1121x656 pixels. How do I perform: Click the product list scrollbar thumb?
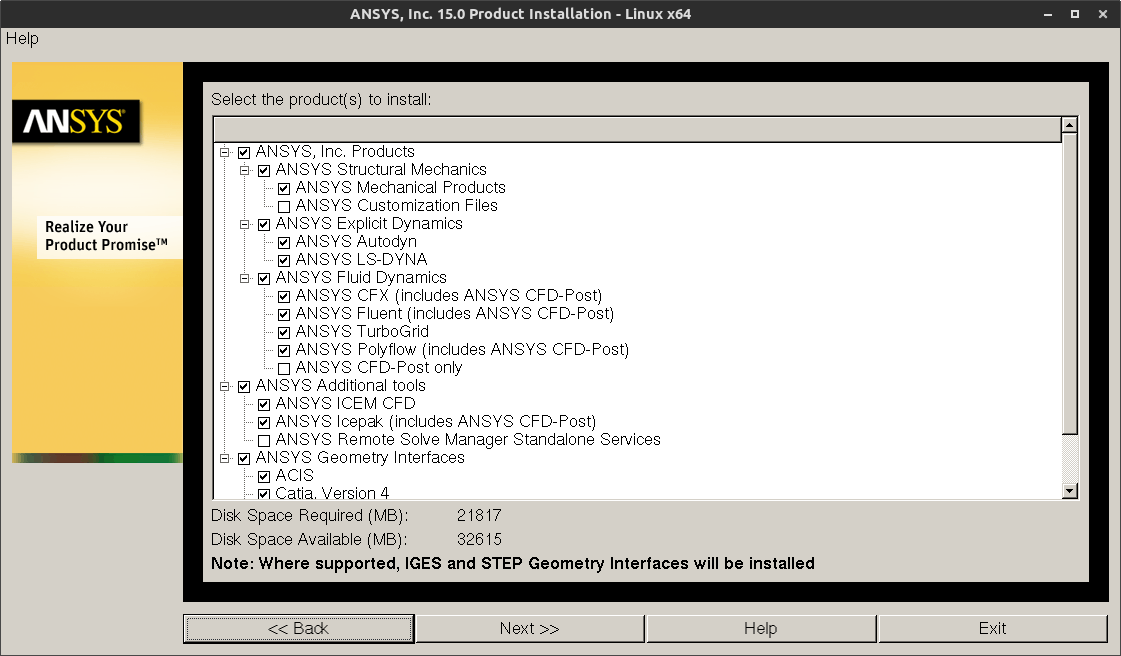(x=1070, y=284)
